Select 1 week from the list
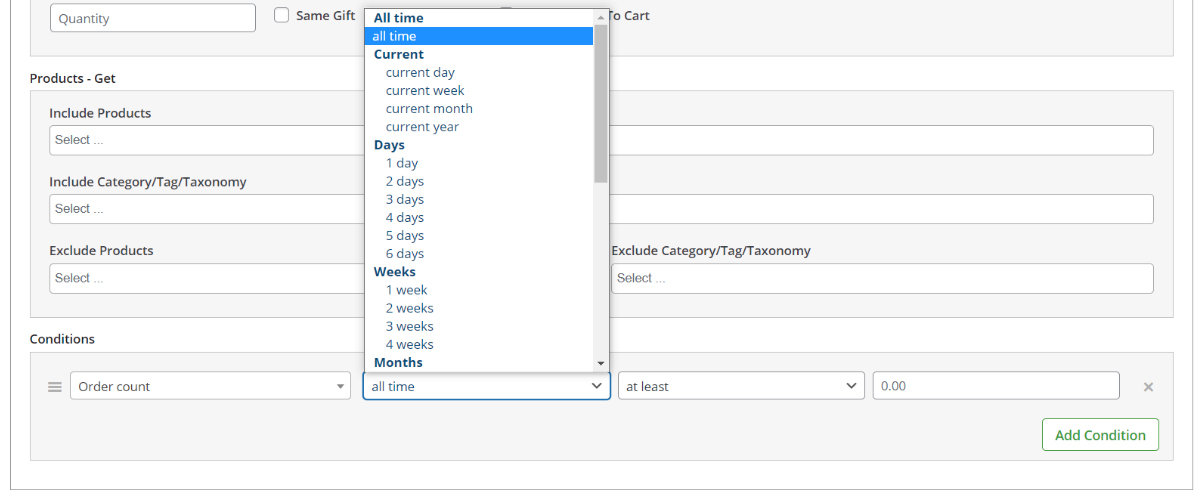The width and height of the screenshot is (1204, 496). point(479,290)
